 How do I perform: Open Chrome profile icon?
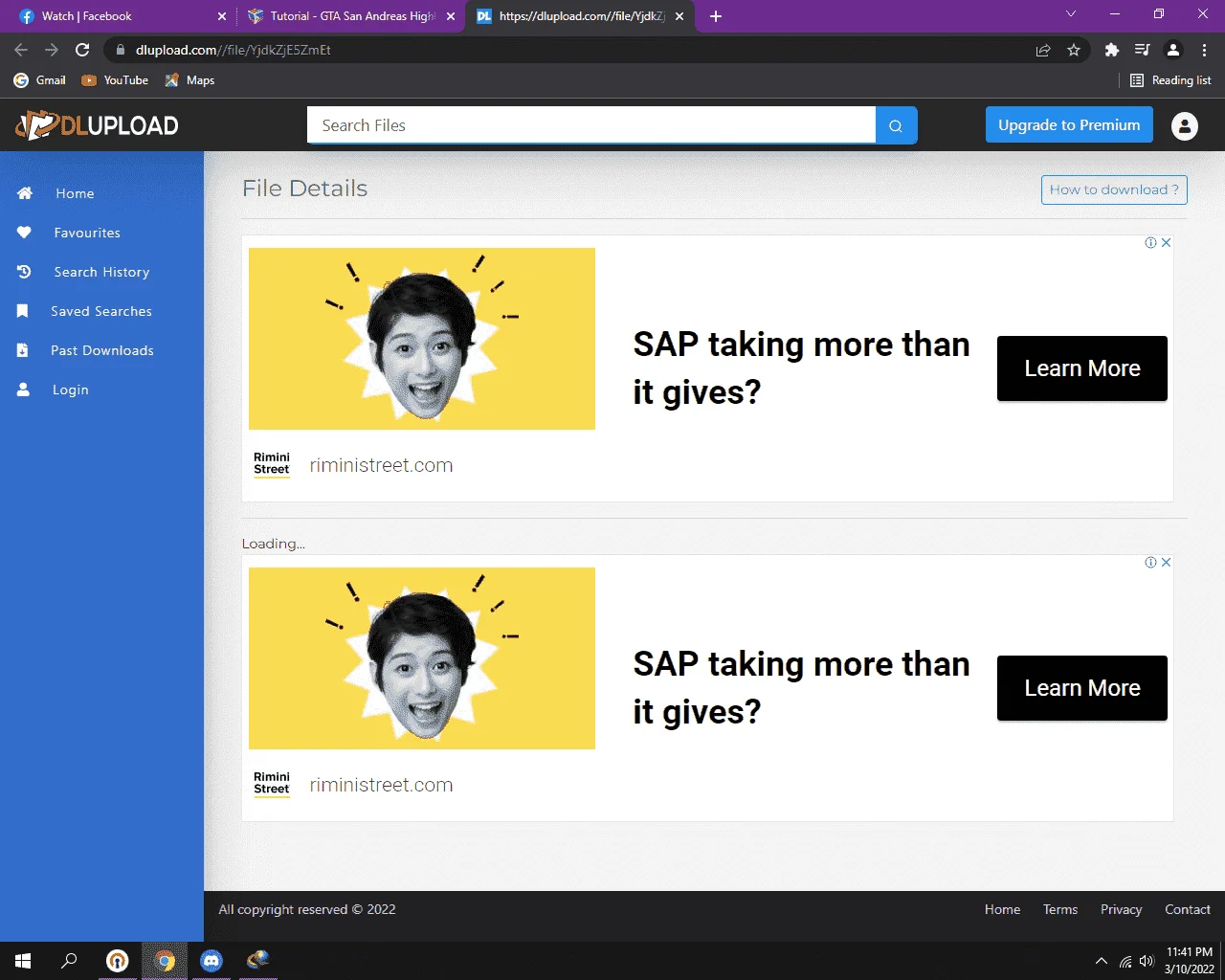point(1173,50)
